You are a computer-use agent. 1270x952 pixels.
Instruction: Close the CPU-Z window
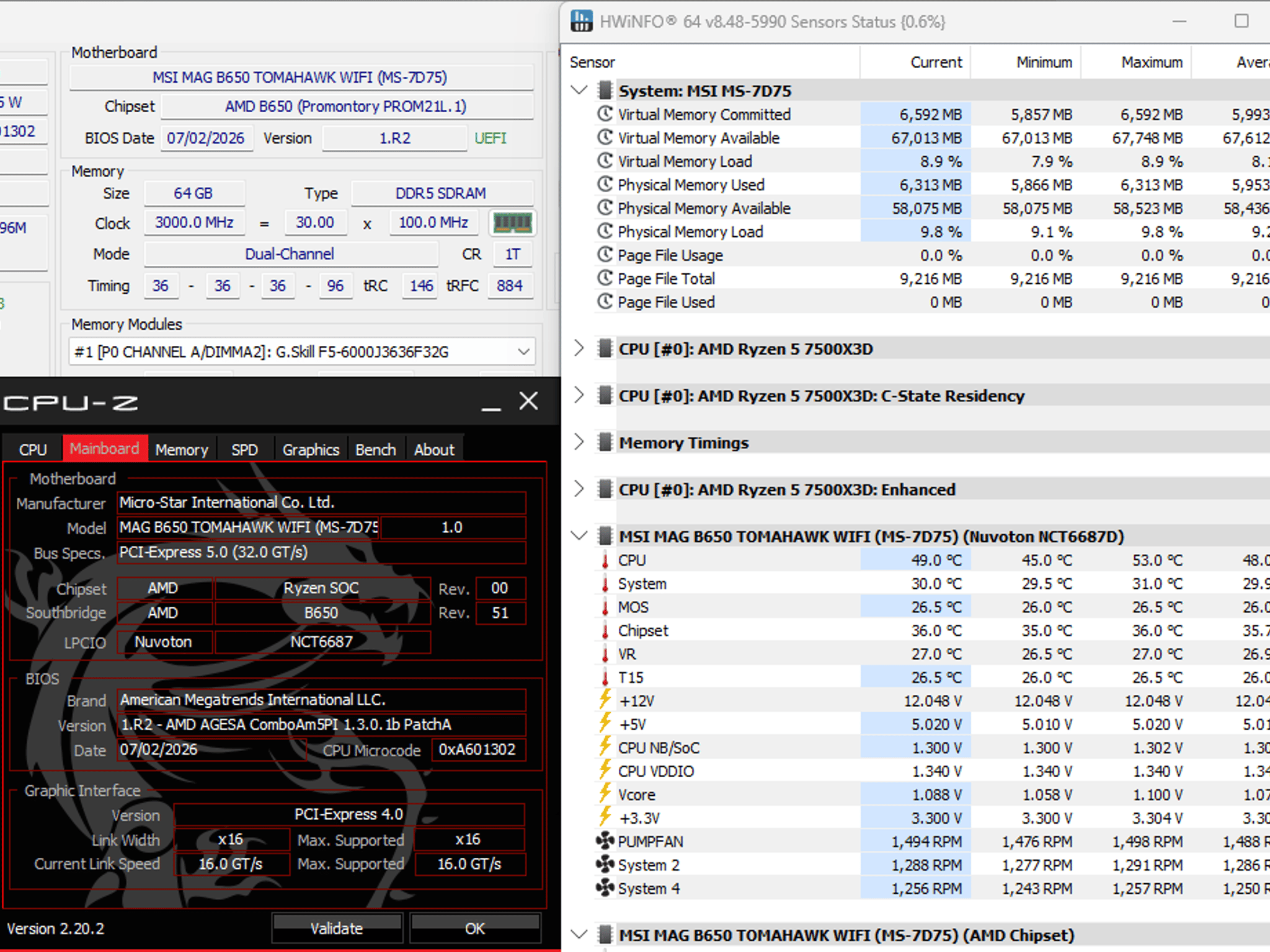(529, 401)
